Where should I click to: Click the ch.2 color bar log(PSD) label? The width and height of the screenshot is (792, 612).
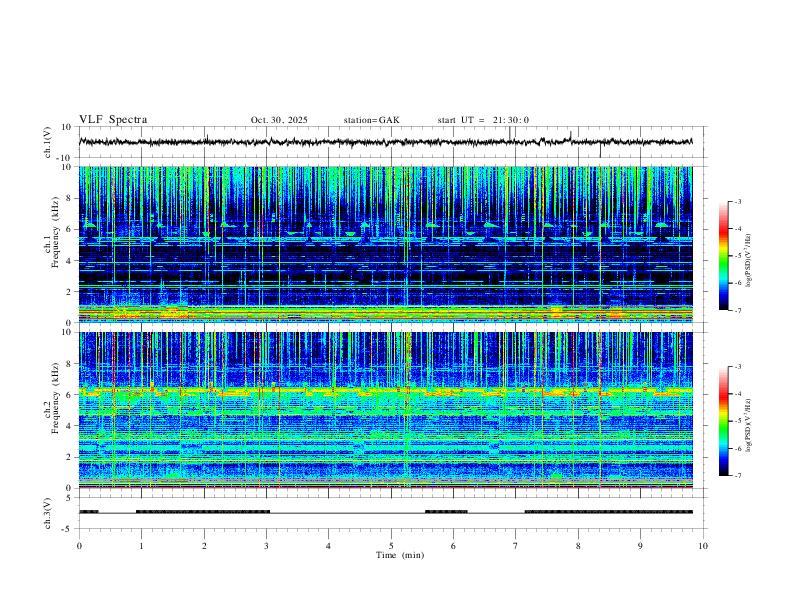tap(748, 426)
